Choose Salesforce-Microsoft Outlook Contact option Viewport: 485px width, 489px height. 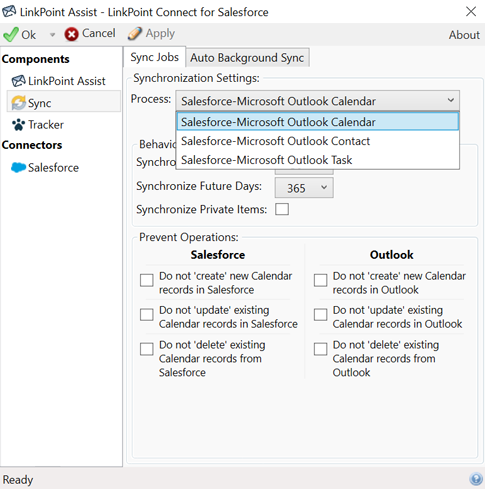318,141
